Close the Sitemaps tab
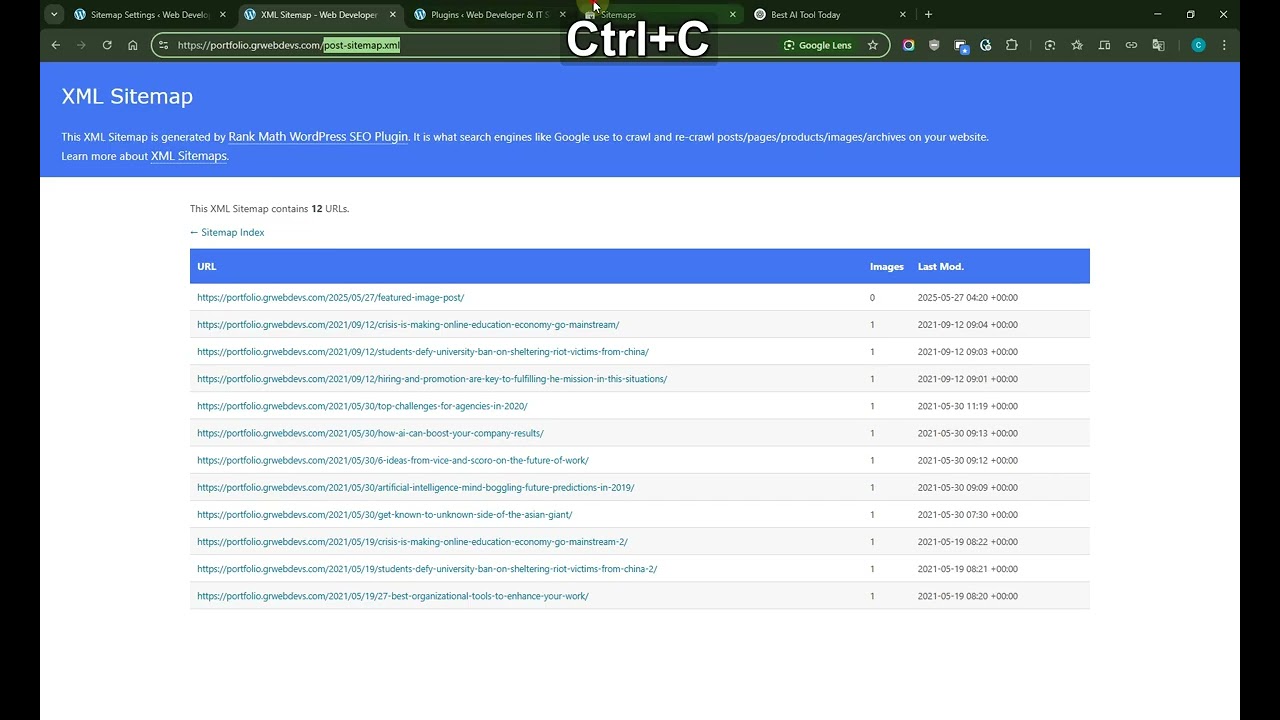 733,15
